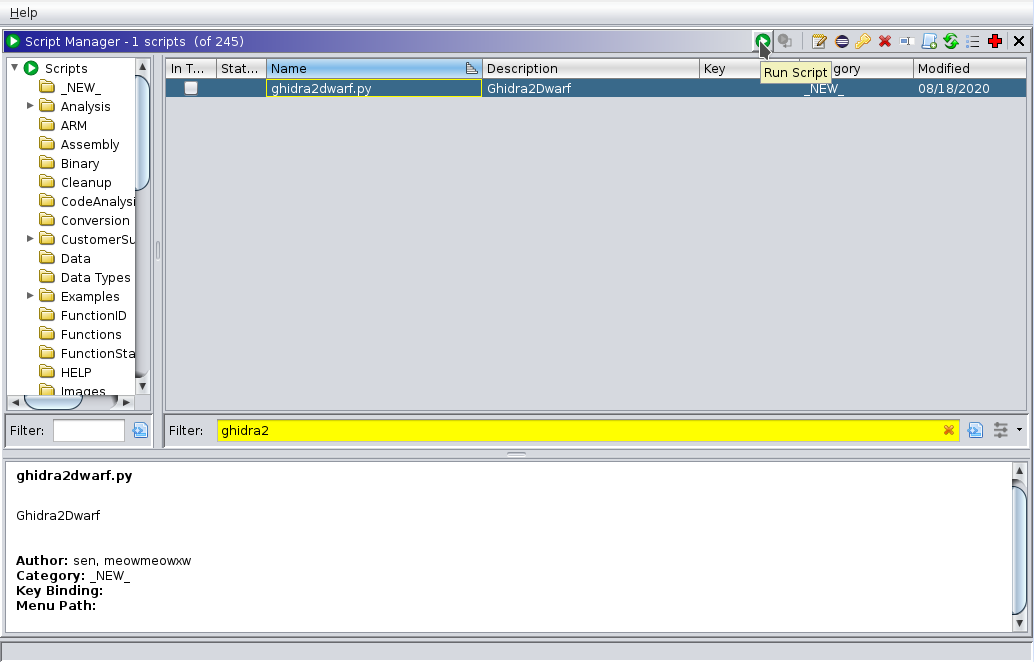Screen dimensions: 1034x662
Task: Run the selected script with Run Script
Action: pyautogui.click(x=762, y=42)
